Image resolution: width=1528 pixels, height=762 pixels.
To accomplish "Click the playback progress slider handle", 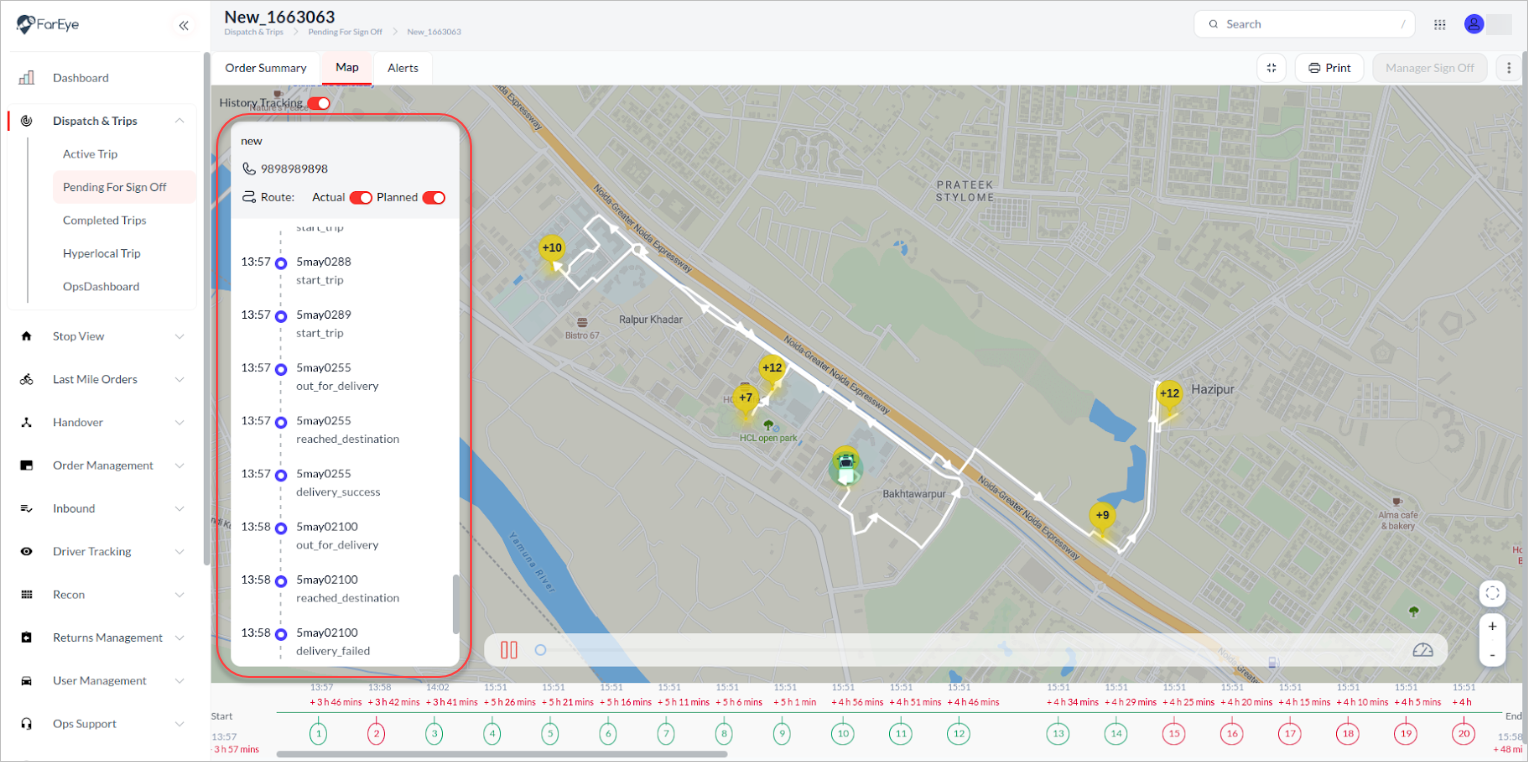I will 540,650.
